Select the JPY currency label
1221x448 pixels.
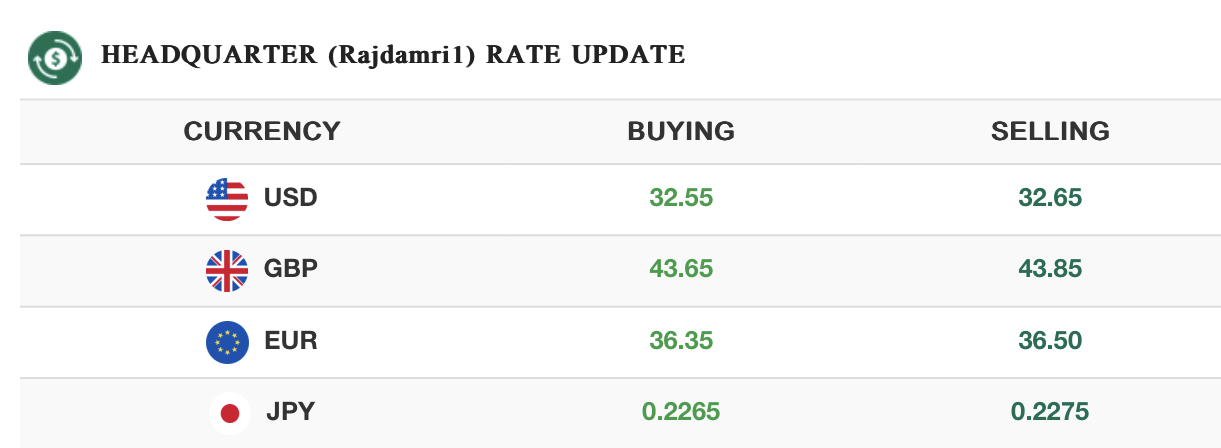coord(292,411)
